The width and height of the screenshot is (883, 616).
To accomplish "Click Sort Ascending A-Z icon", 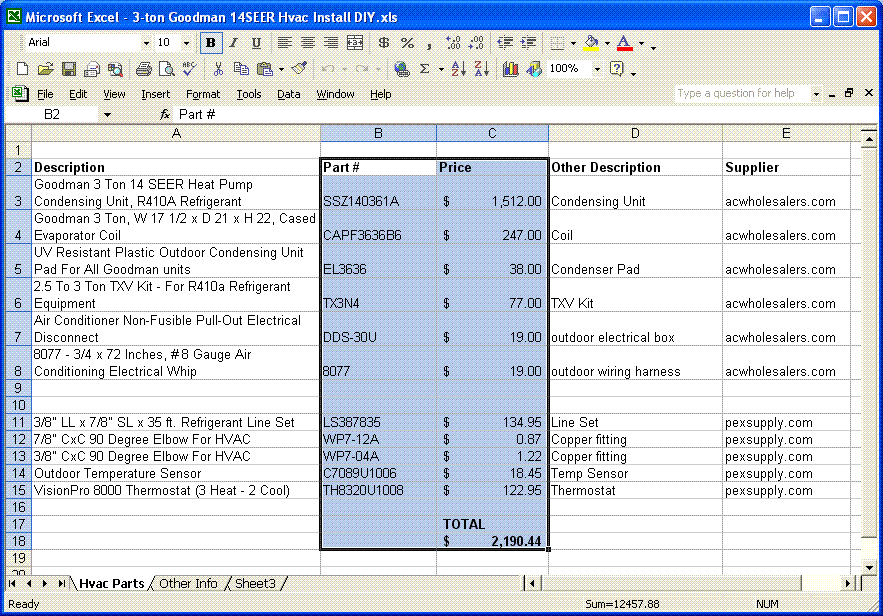I will point(458,69).
